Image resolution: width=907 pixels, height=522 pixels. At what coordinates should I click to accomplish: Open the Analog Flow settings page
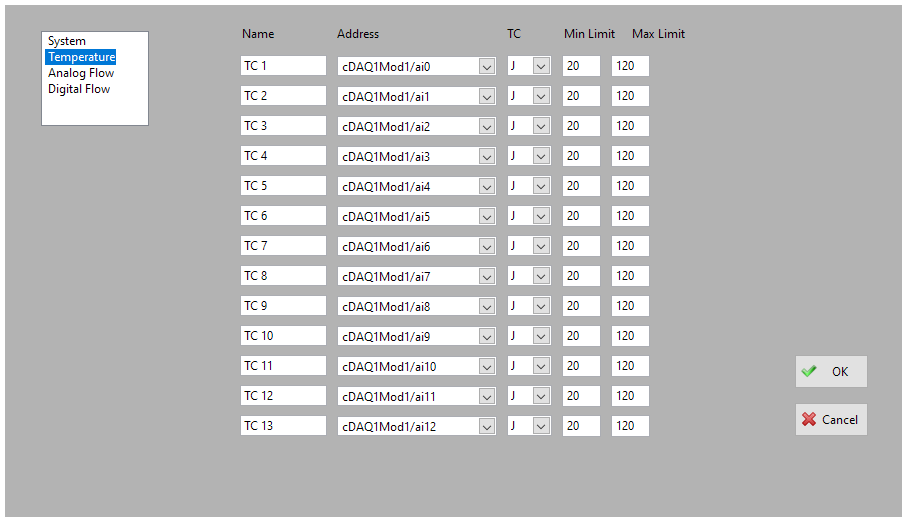point(81,73)
